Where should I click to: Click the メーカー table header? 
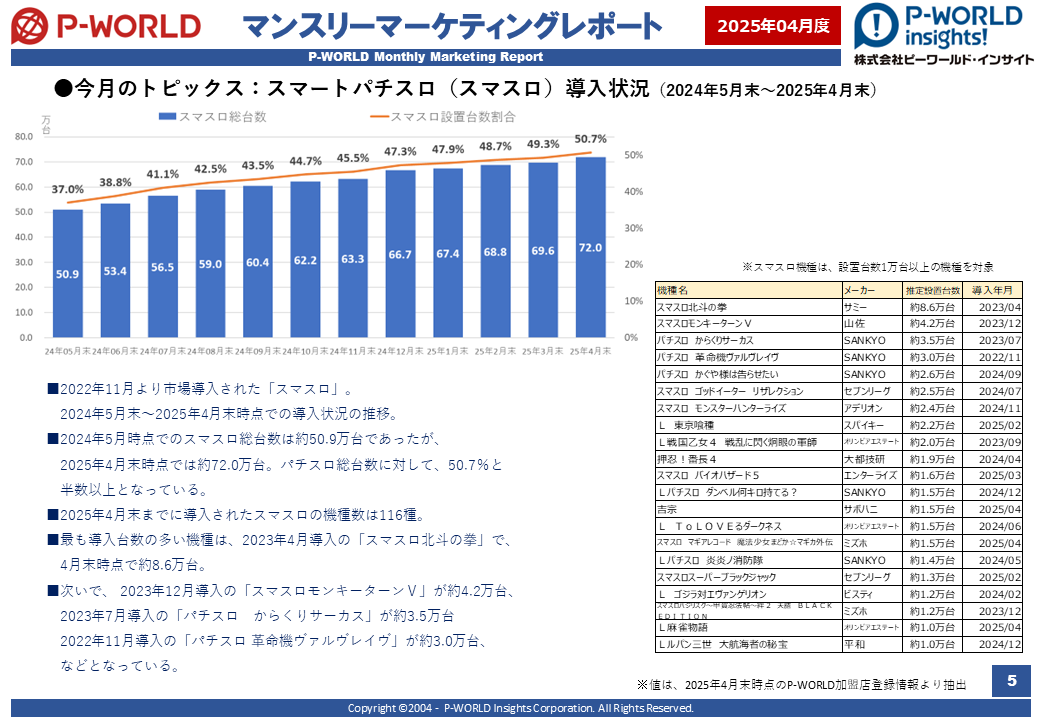point(872,290)
